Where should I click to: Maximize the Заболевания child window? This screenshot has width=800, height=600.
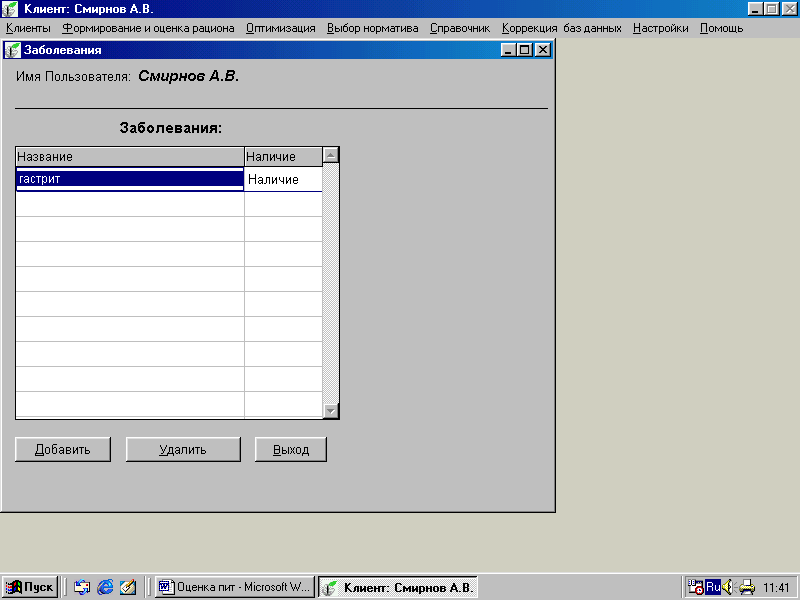pos(524,50)
